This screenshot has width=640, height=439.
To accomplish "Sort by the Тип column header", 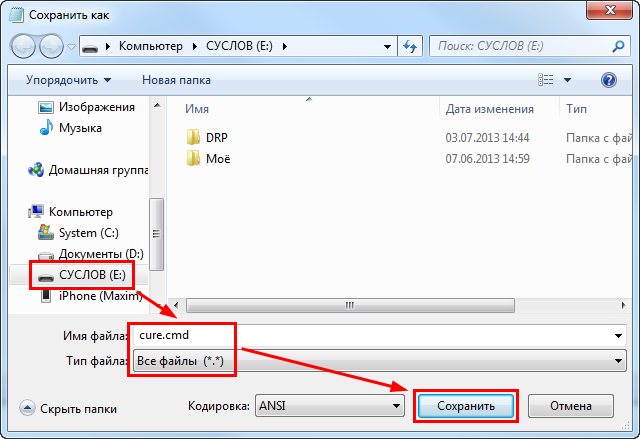I will pos(576,109).
